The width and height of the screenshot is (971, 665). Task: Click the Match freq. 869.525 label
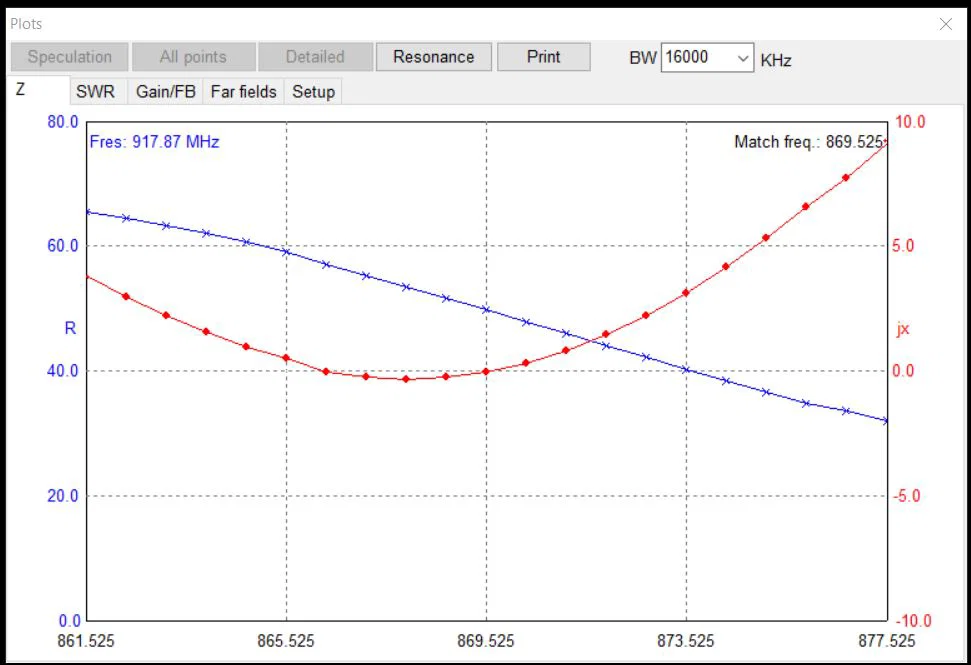(x=809, y=142)
